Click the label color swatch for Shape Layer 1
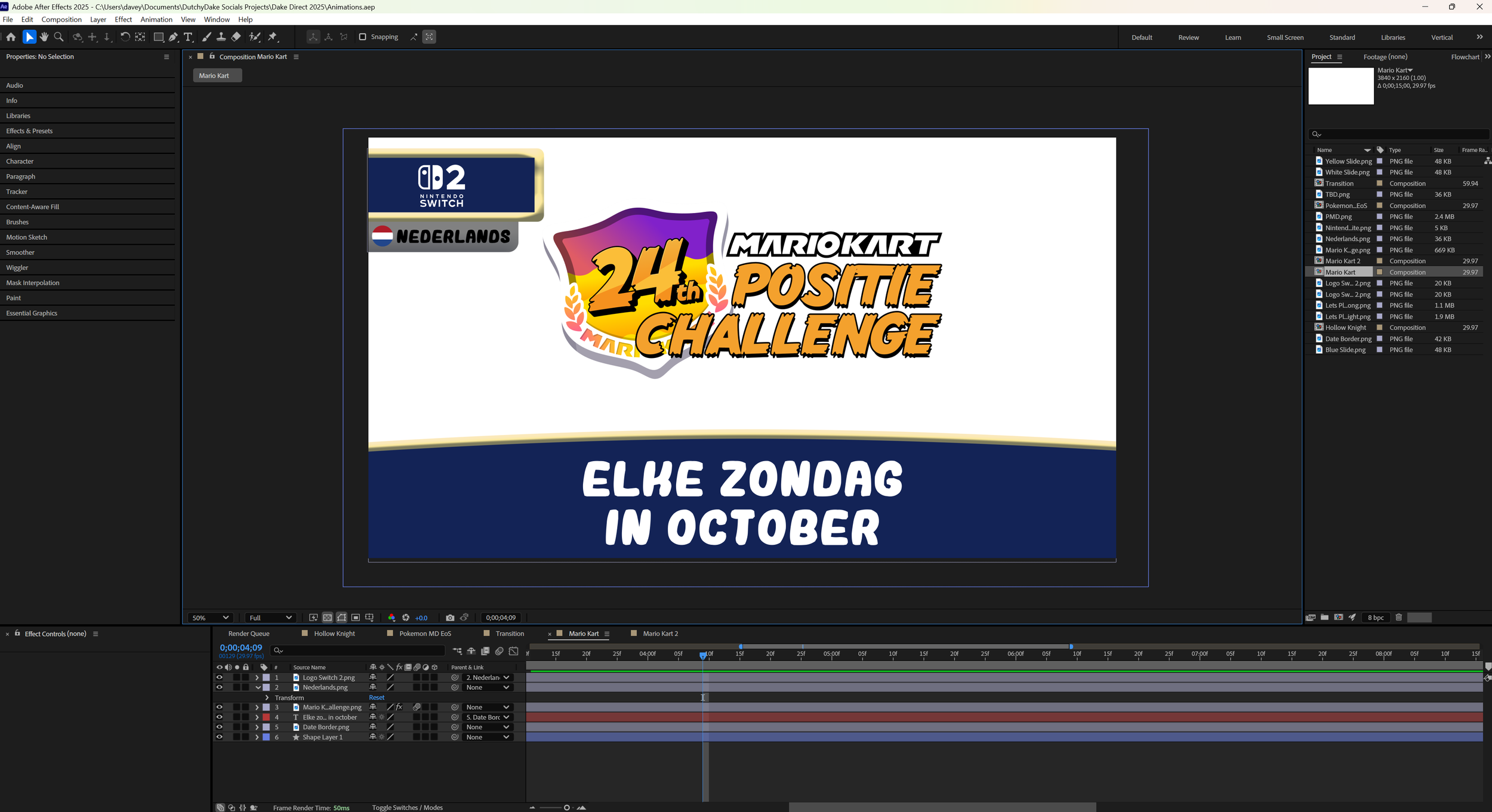The width and height of the screenshot is (1492, 812). tap(266, 737)
